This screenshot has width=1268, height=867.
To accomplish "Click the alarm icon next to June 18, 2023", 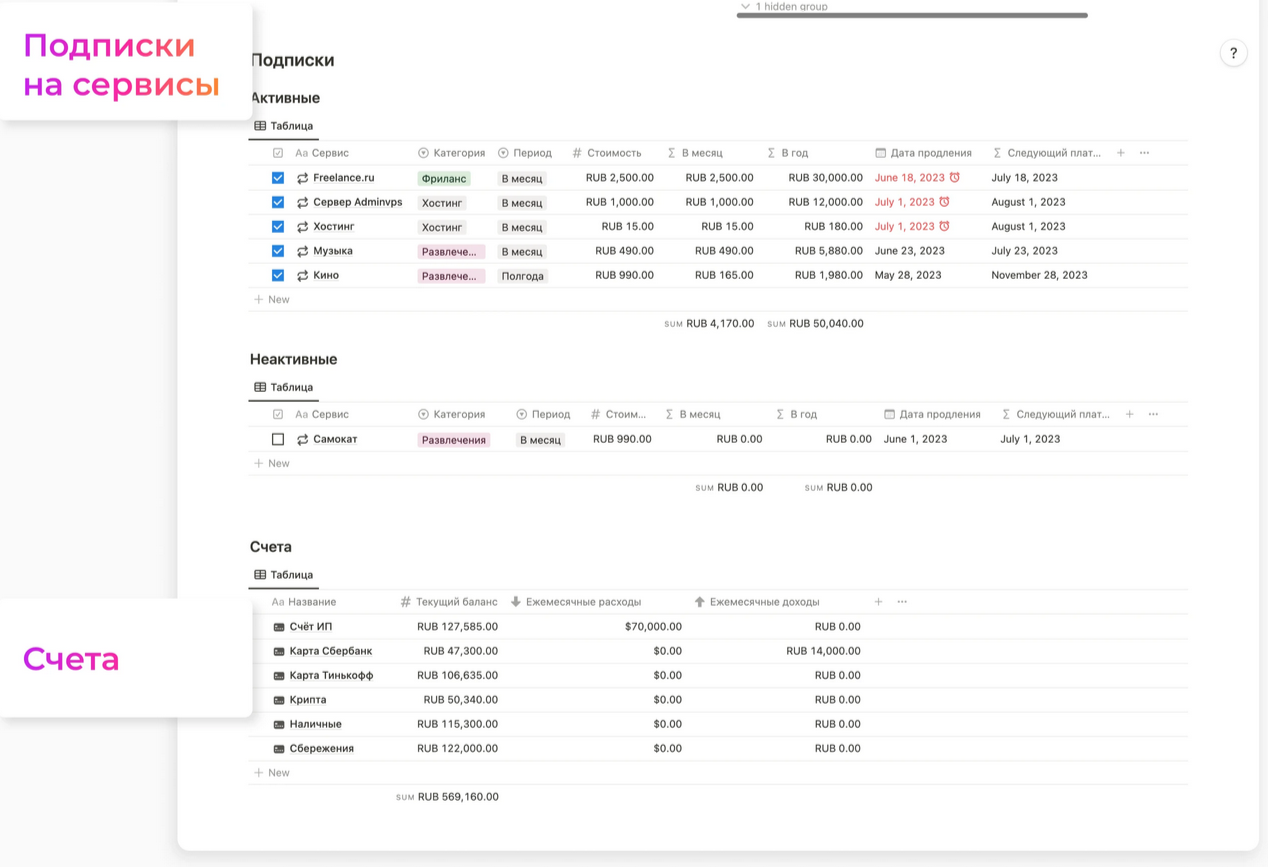I will [955, 178].
